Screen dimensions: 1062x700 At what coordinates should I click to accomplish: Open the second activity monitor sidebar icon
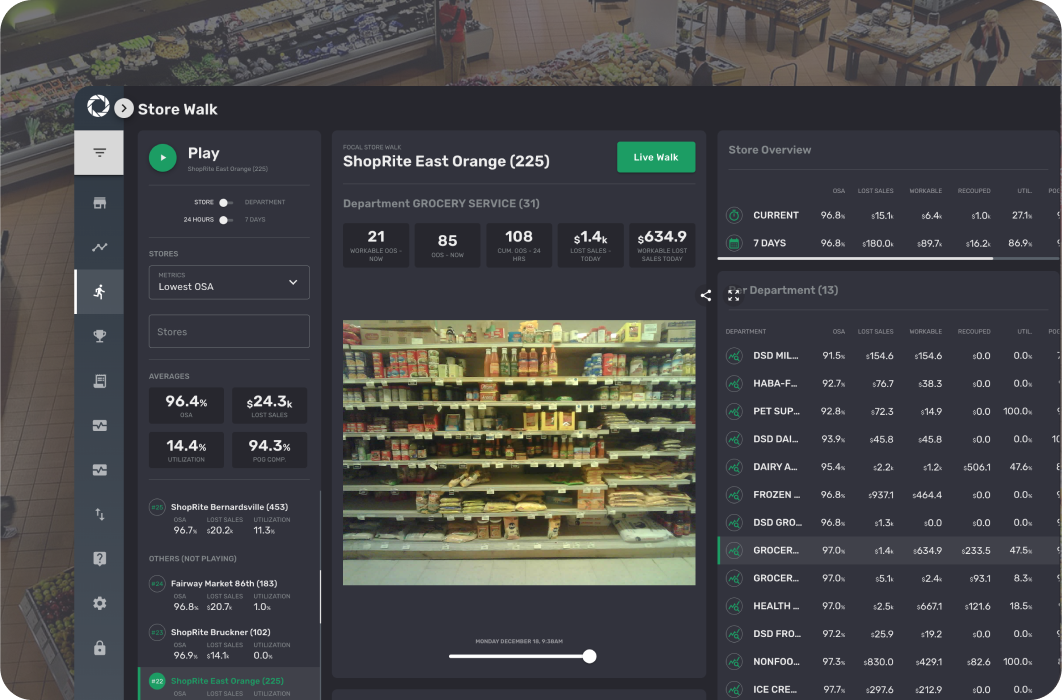tap(100, 470)
